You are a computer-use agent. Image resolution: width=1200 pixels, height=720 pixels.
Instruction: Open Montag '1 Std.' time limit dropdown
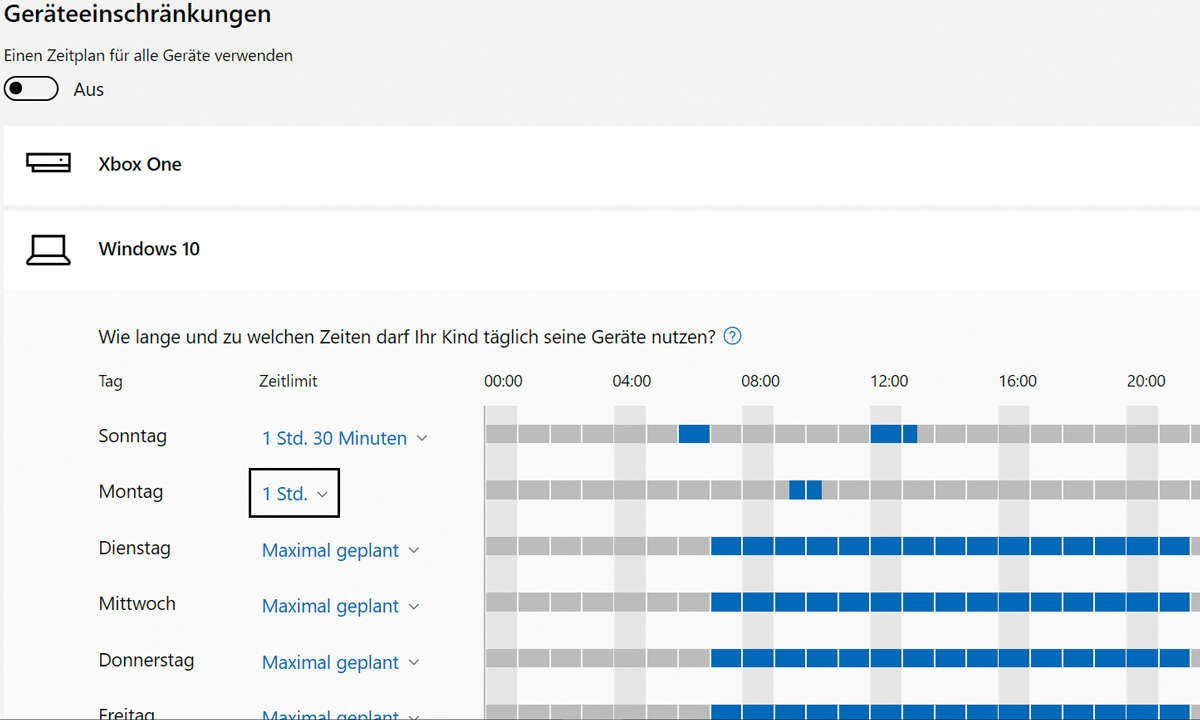(294, 493)
